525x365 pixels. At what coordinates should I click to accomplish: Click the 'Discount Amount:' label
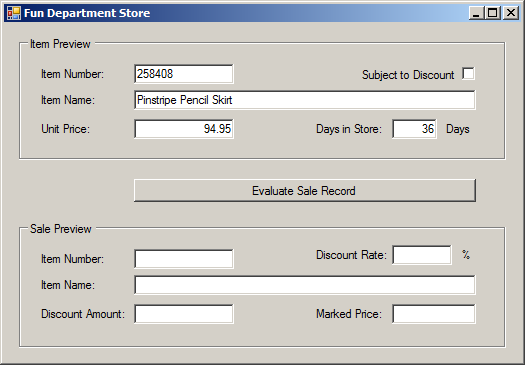point(83,314)
